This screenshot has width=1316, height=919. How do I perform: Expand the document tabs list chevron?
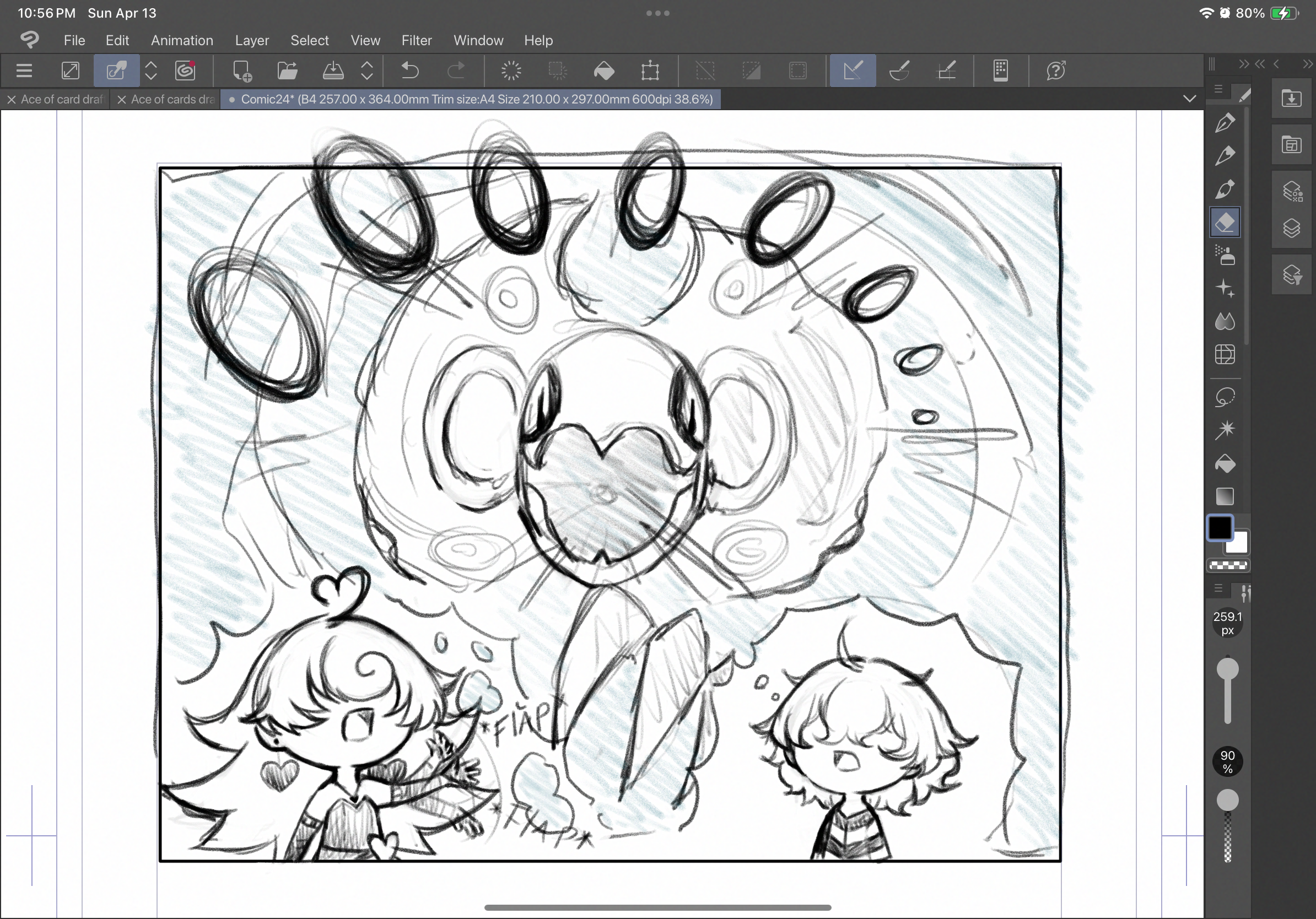point(1189,99)
